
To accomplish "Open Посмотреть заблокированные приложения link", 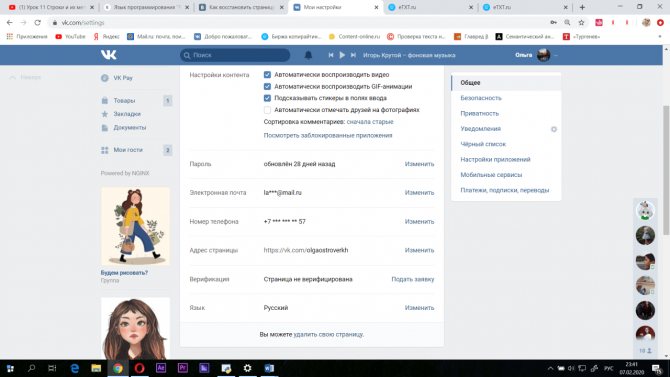I will (x=328, y=135).
